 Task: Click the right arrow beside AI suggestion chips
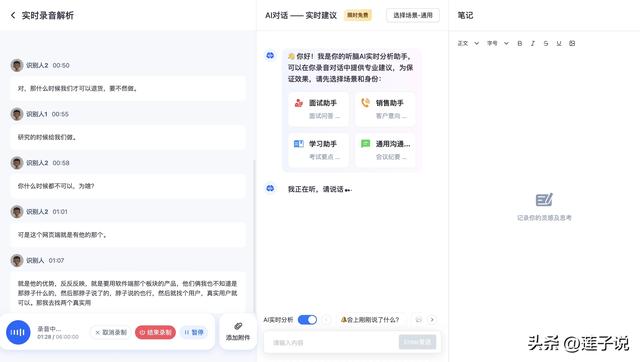432,320
